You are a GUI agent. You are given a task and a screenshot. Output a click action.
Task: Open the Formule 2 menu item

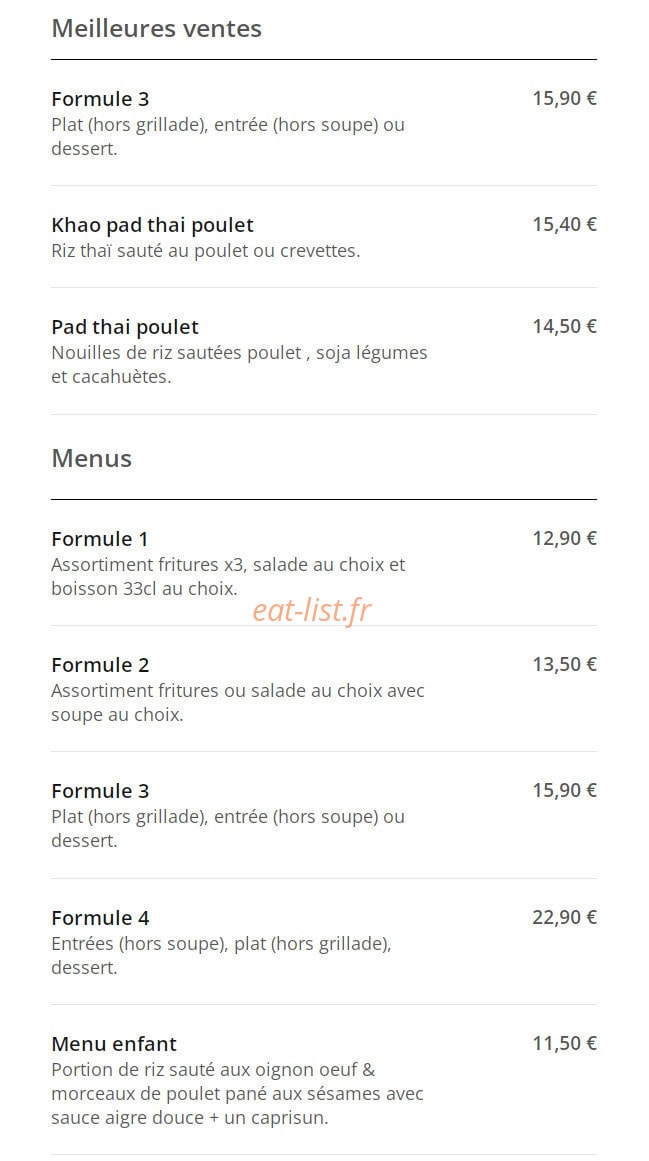click(x=323, y=689)
